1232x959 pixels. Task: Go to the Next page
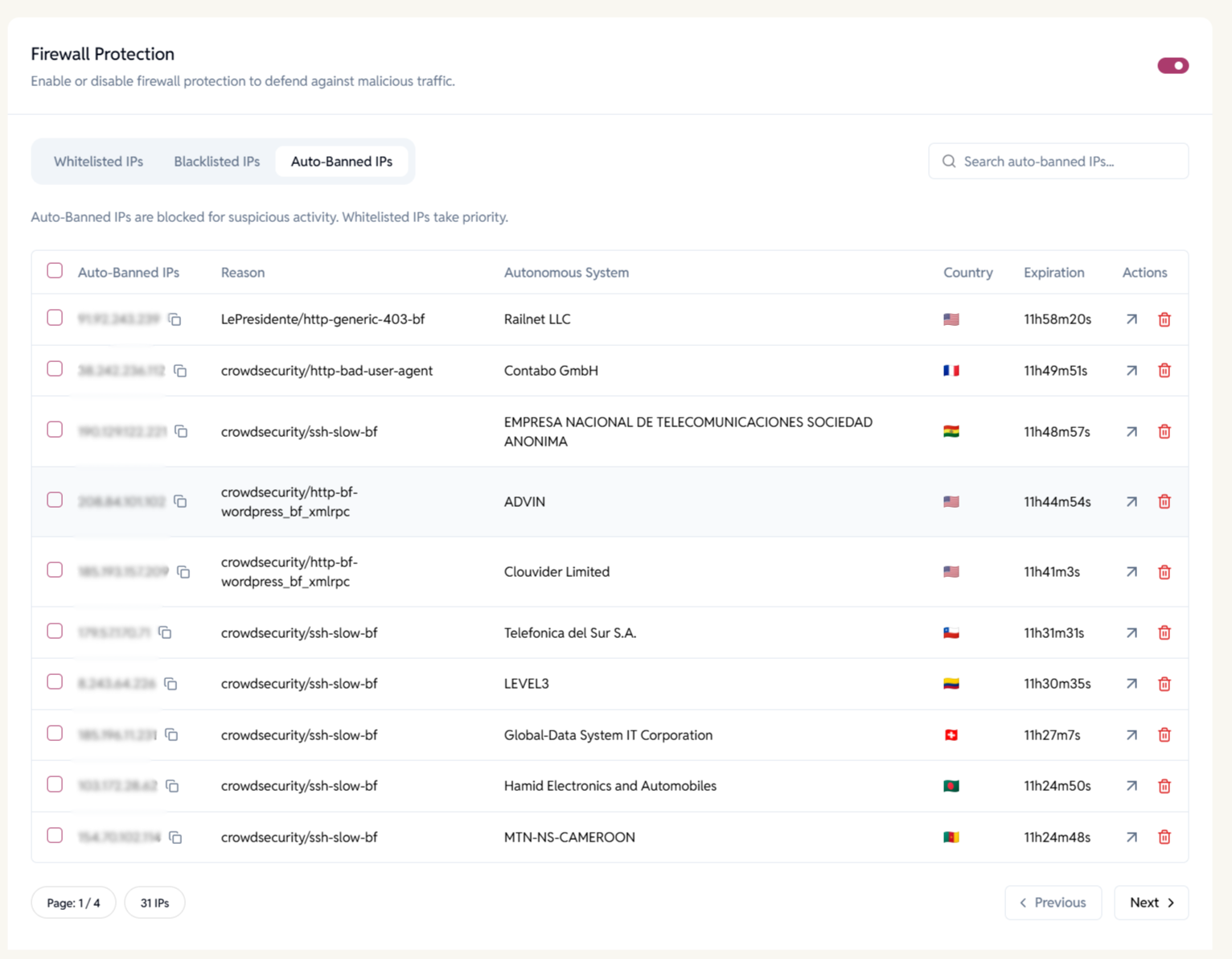click(1151, 902)
